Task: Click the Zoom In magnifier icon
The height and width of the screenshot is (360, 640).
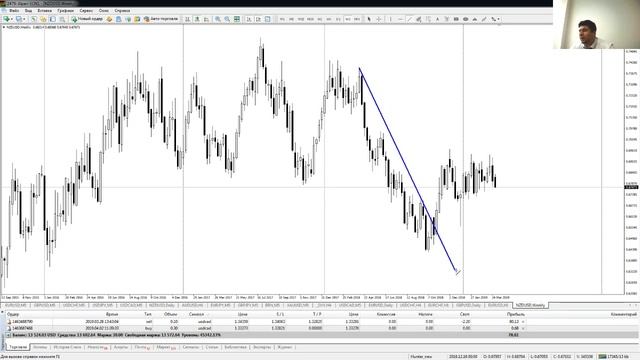Action: 218,19
